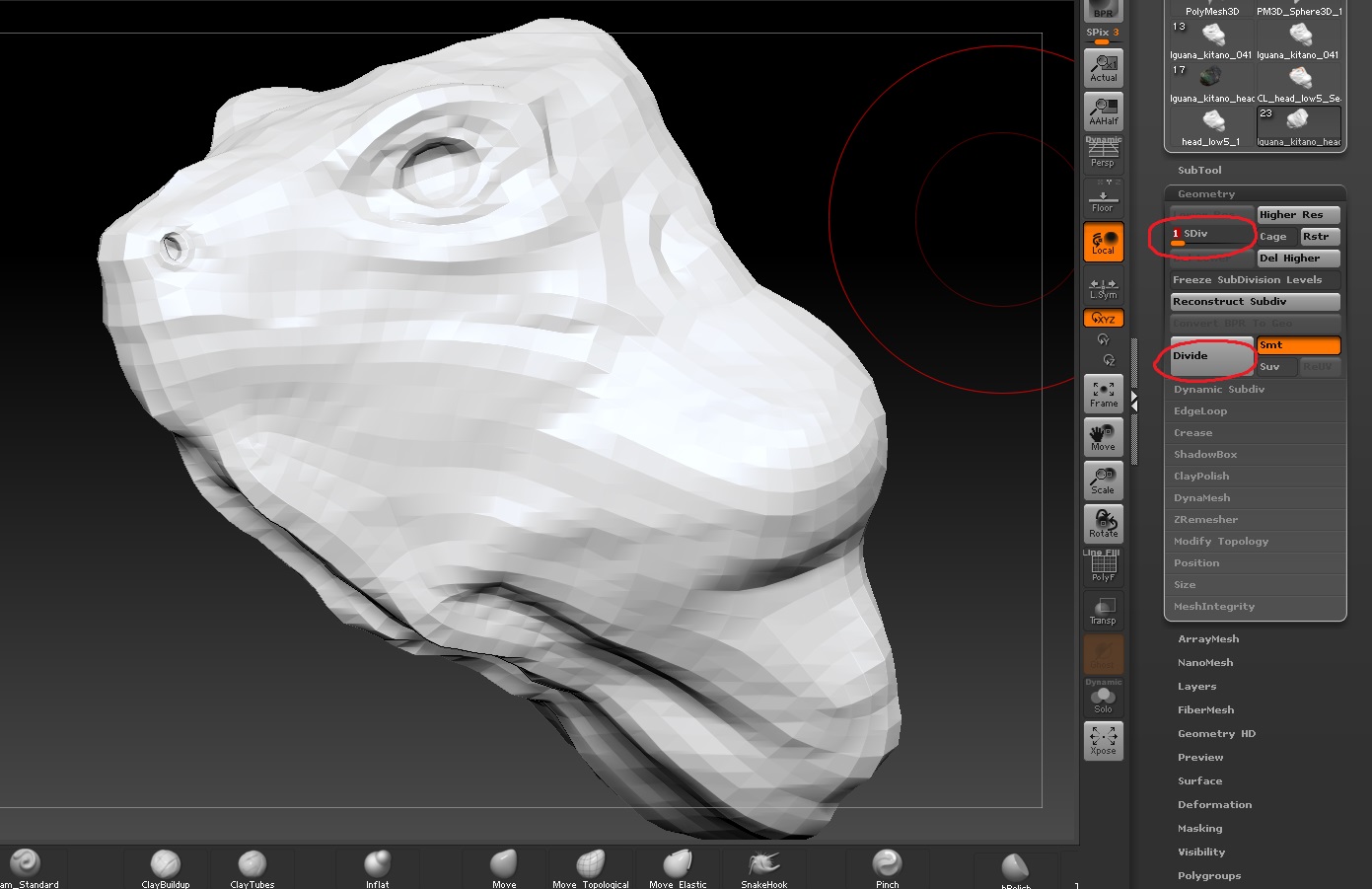Enable Solo mode

(x=1103, y=698)
